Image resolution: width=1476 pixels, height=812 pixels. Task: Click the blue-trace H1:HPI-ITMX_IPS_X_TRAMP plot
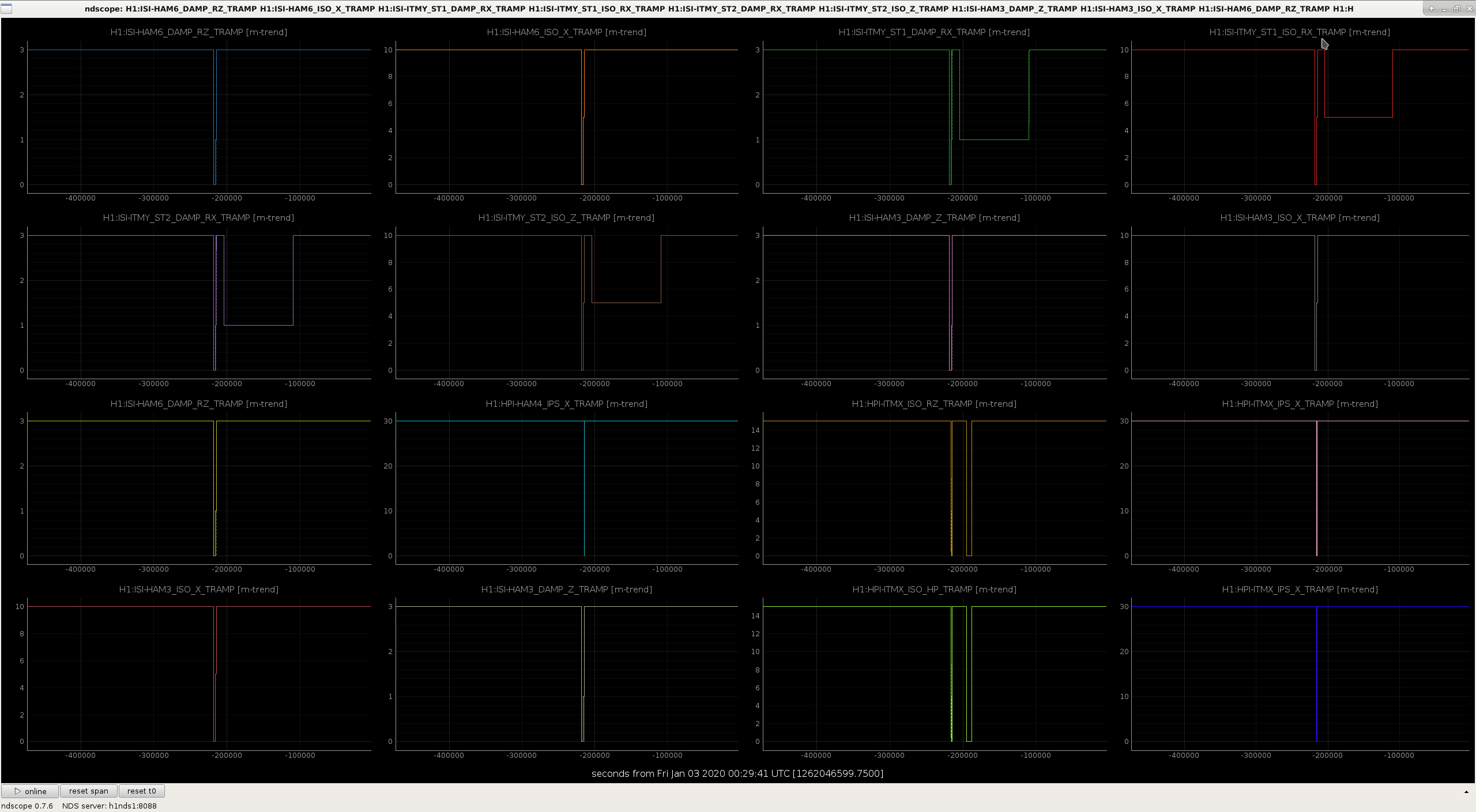[1300, 674]
